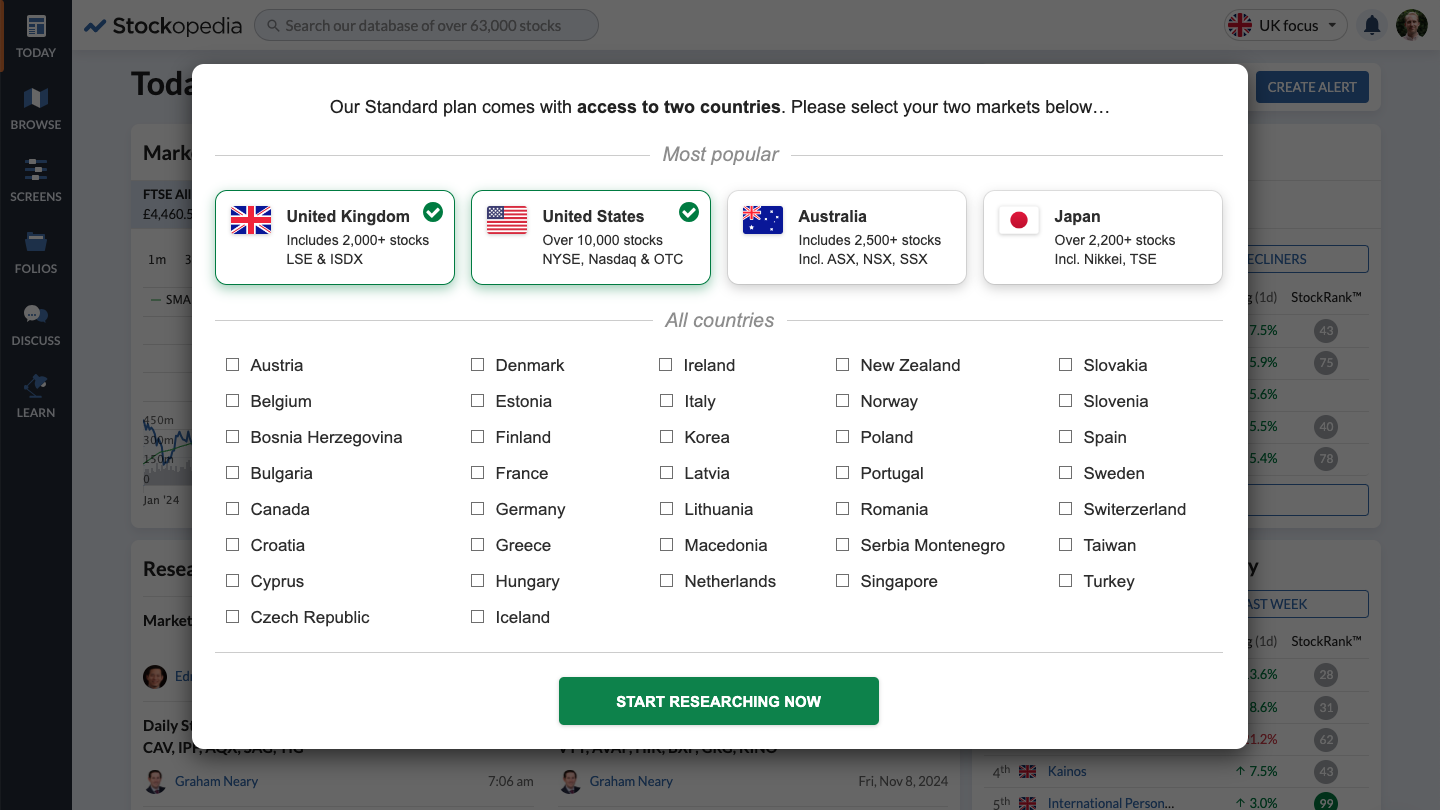Click the Japan flag icon

1019,220
